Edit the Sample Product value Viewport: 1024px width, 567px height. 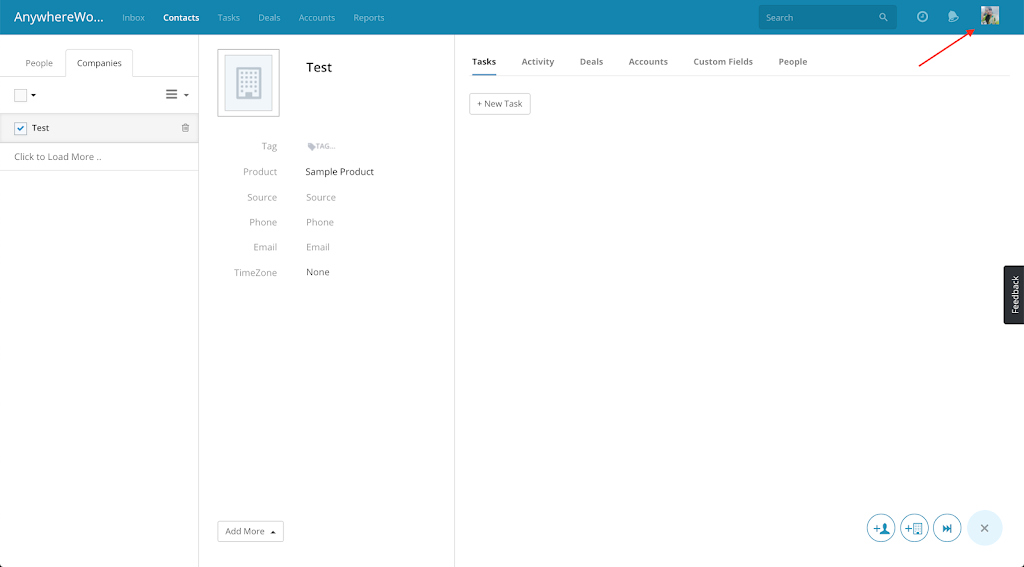[x=340, y=172]
